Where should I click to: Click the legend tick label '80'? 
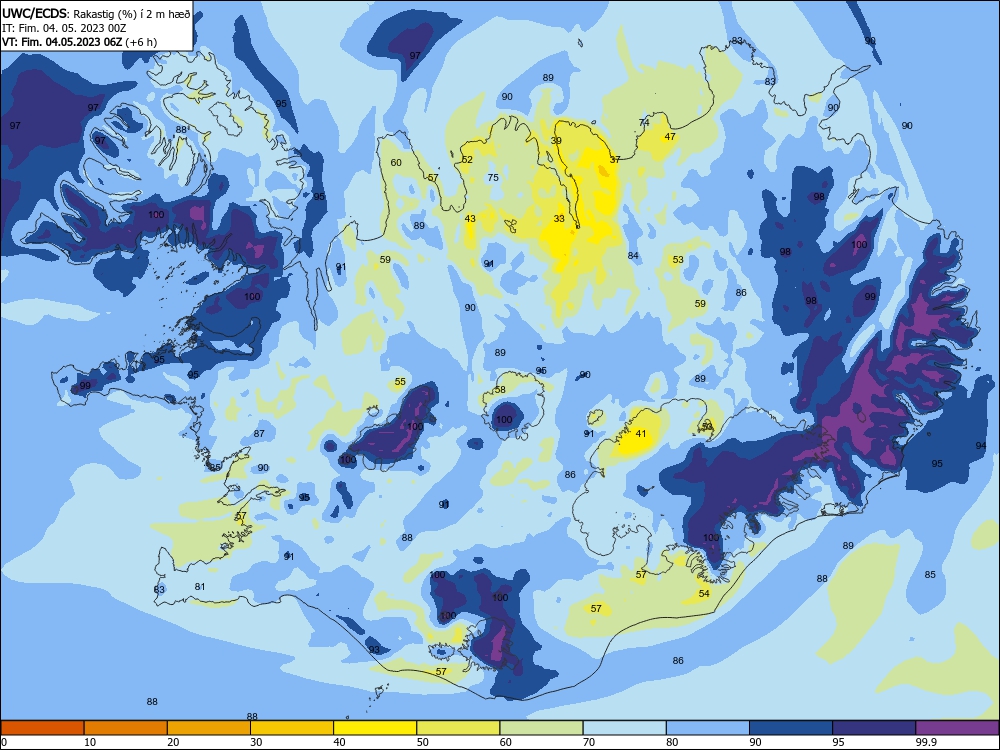point(672,742)
